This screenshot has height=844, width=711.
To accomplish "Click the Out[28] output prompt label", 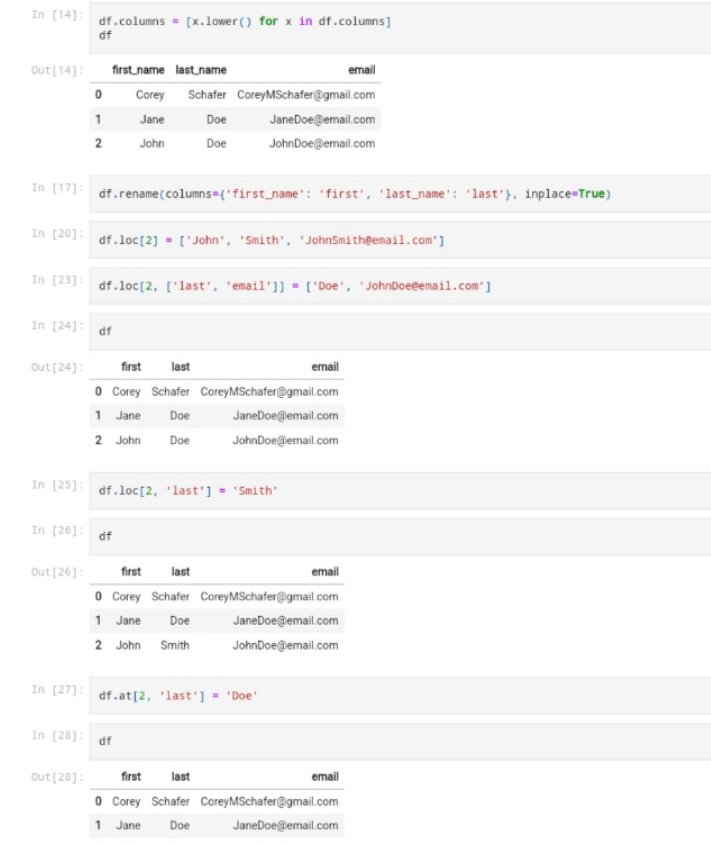I will [x=57, y=777].
